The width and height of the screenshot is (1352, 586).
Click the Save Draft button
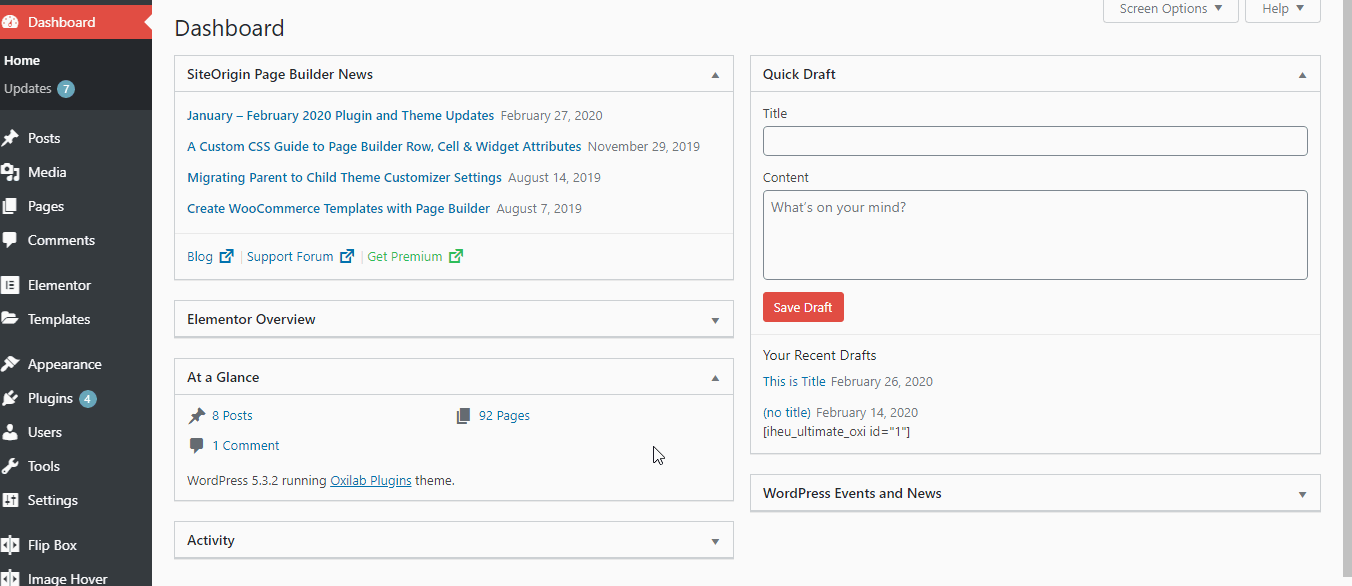click(803, 307)
